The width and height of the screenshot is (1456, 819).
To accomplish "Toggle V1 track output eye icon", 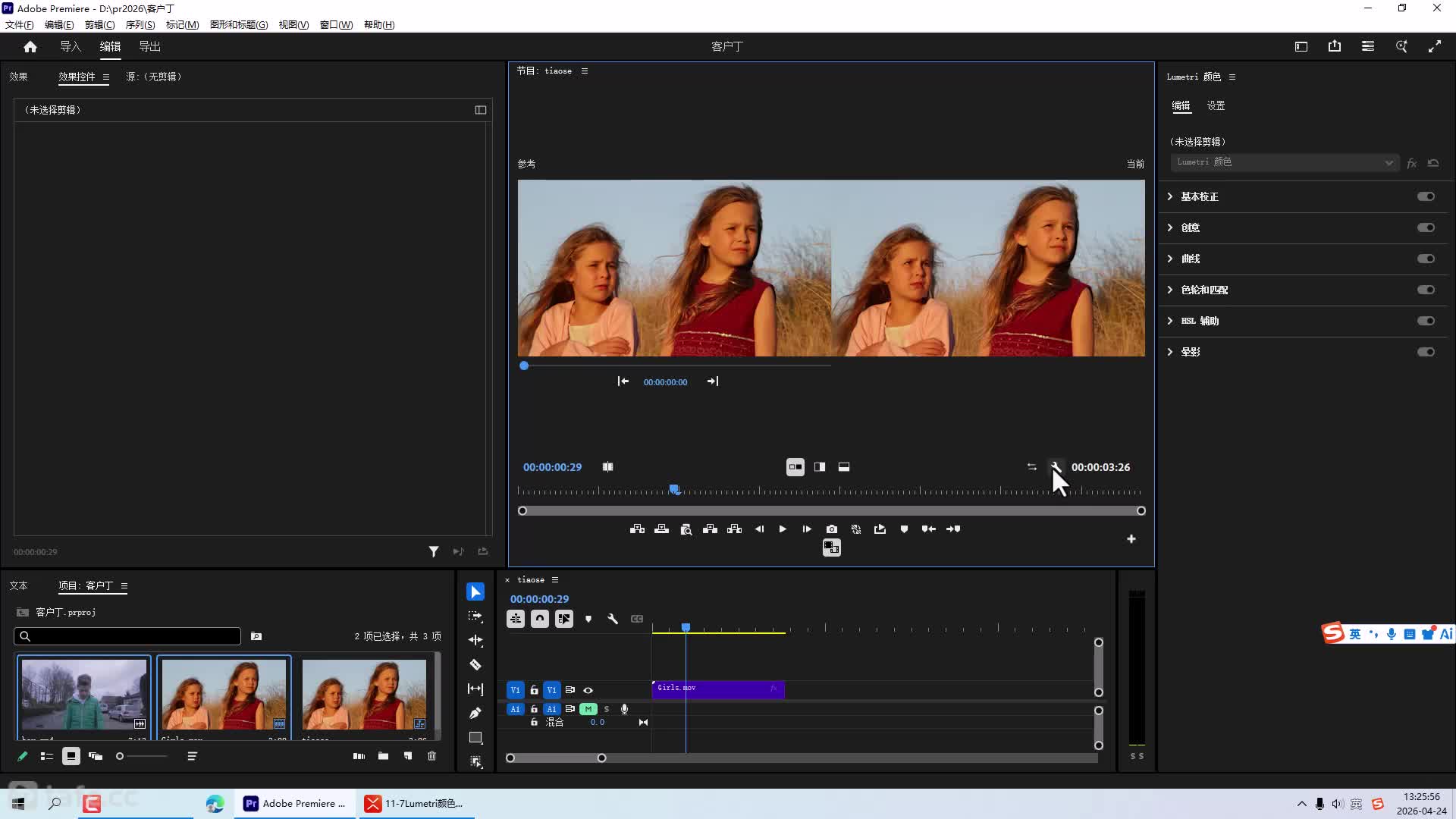I will pos(588,690).
